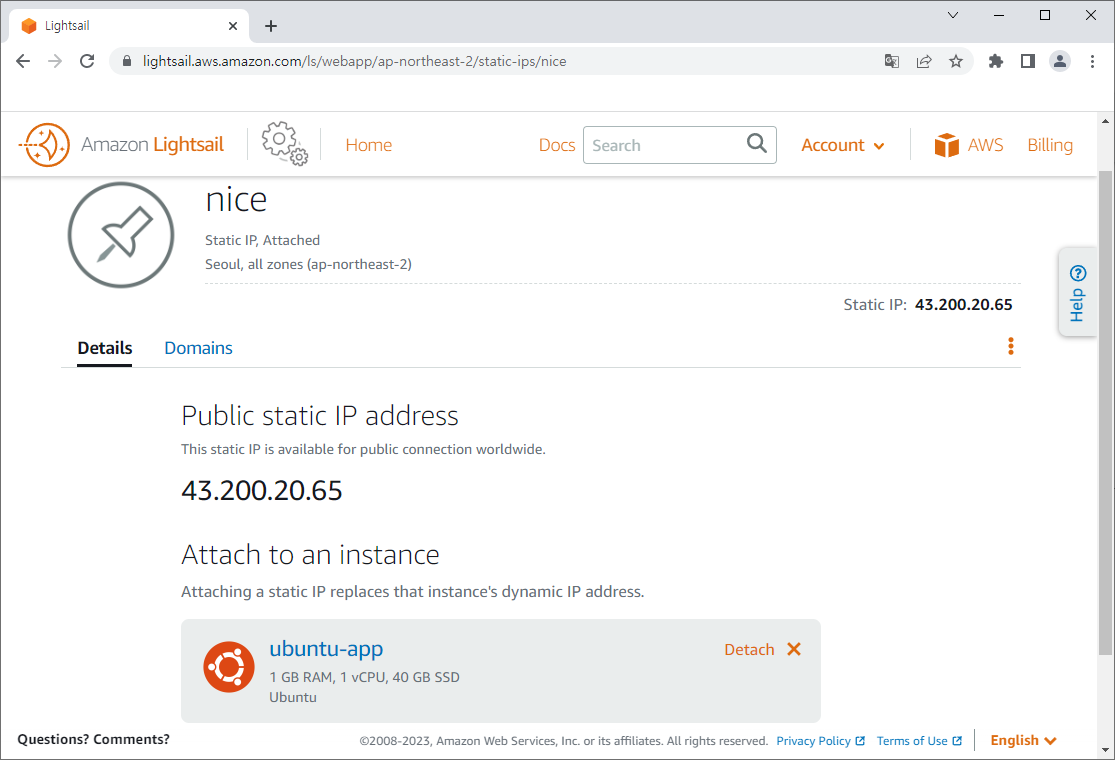This screenshot has width=1115, height=760.
Task: Click Questions? Comments?
Action: [93, 739]
